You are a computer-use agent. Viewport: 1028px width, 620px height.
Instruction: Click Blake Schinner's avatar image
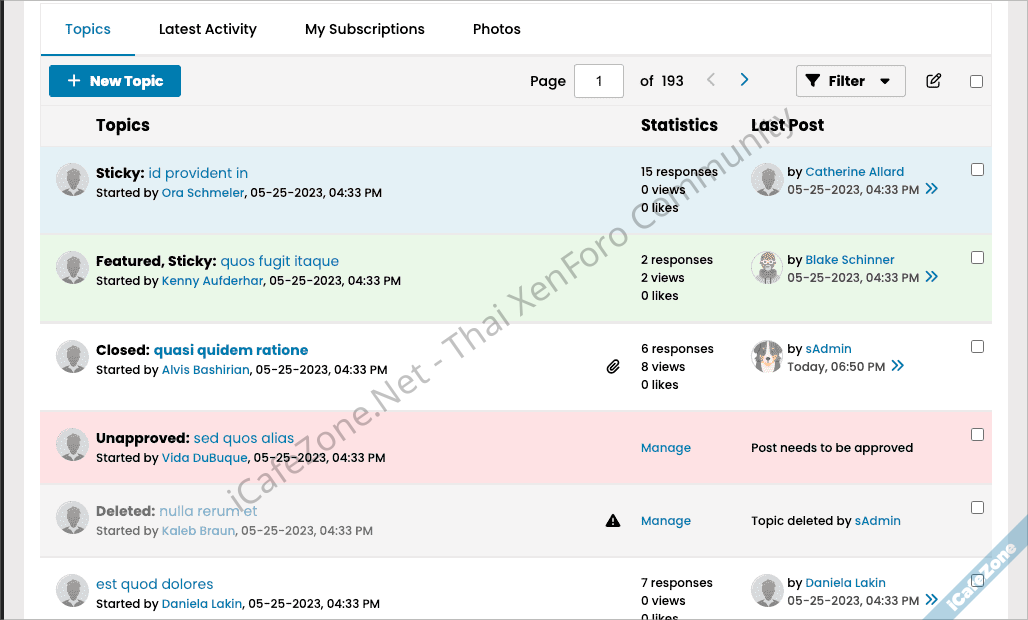tap(767, 268)
